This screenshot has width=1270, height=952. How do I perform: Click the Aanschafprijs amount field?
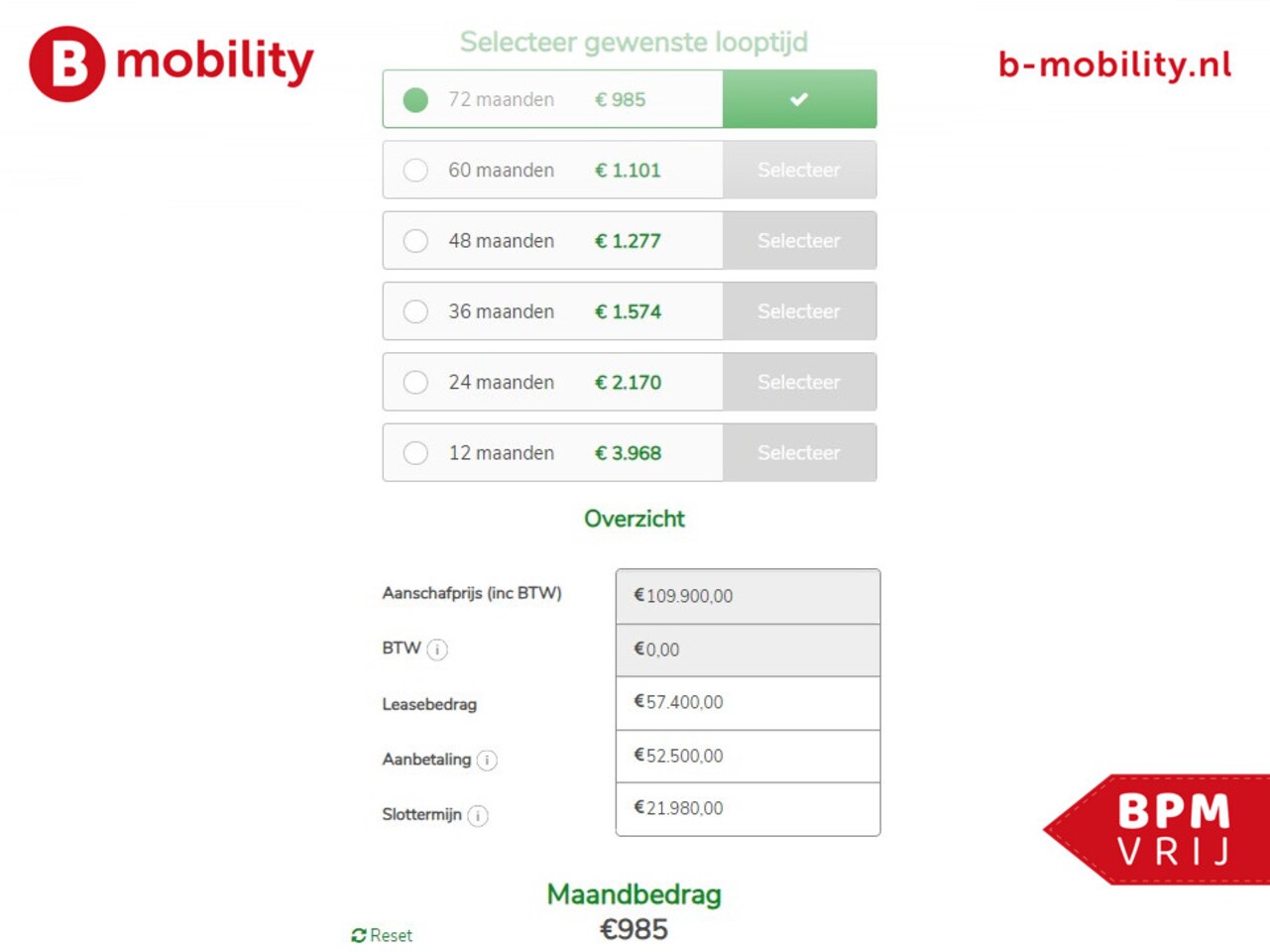click(x=748, y=596)
